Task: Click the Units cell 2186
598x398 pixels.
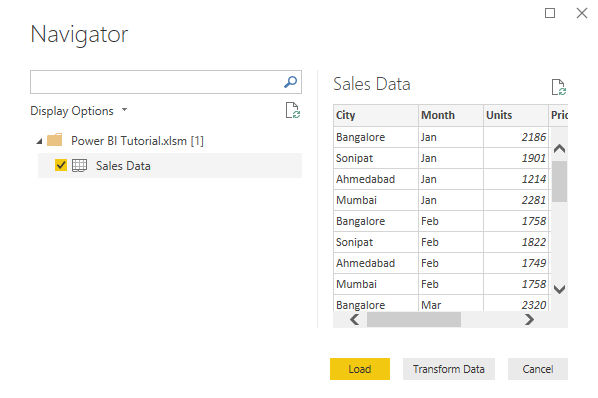Action: (x=516, y=137)
